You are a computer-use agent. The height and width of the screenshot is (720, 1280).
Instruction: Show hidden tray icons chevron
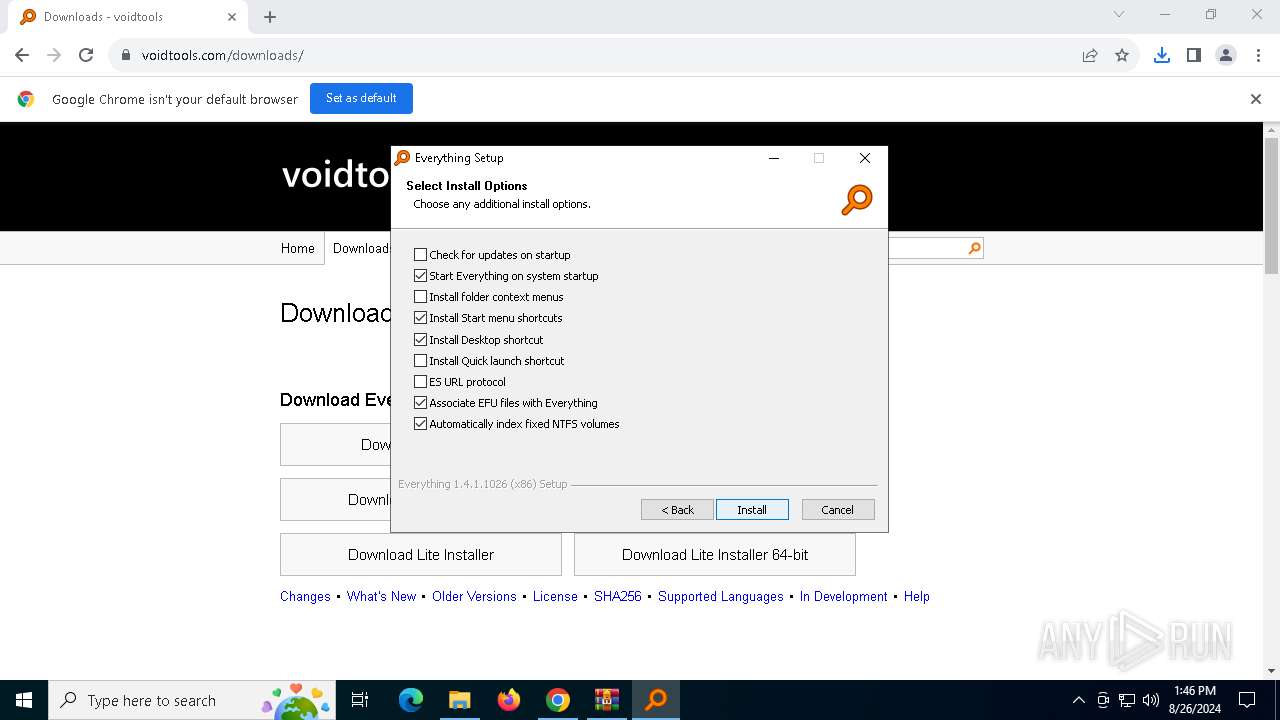pyautogui.click(x=1078, y=700)
